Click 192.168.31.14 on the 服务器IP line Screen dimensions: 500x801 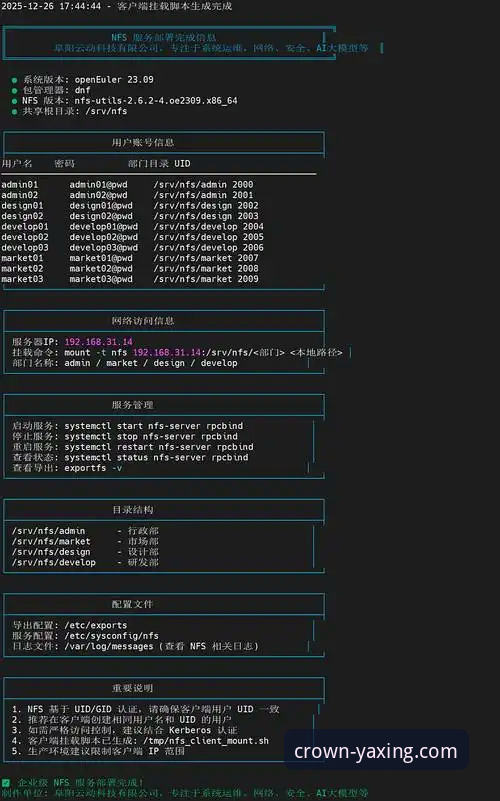coord(99,342)
